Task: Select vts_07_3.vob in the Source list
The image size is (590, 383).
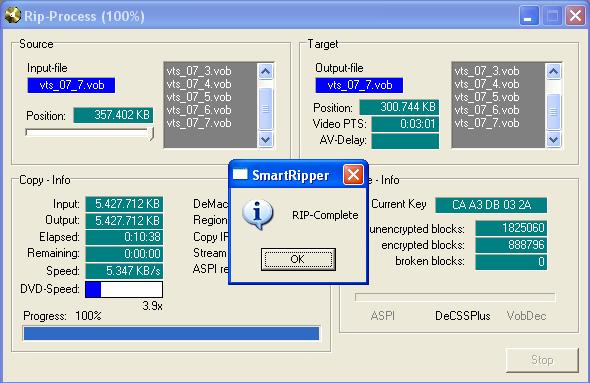Action: tap(199, 71)
